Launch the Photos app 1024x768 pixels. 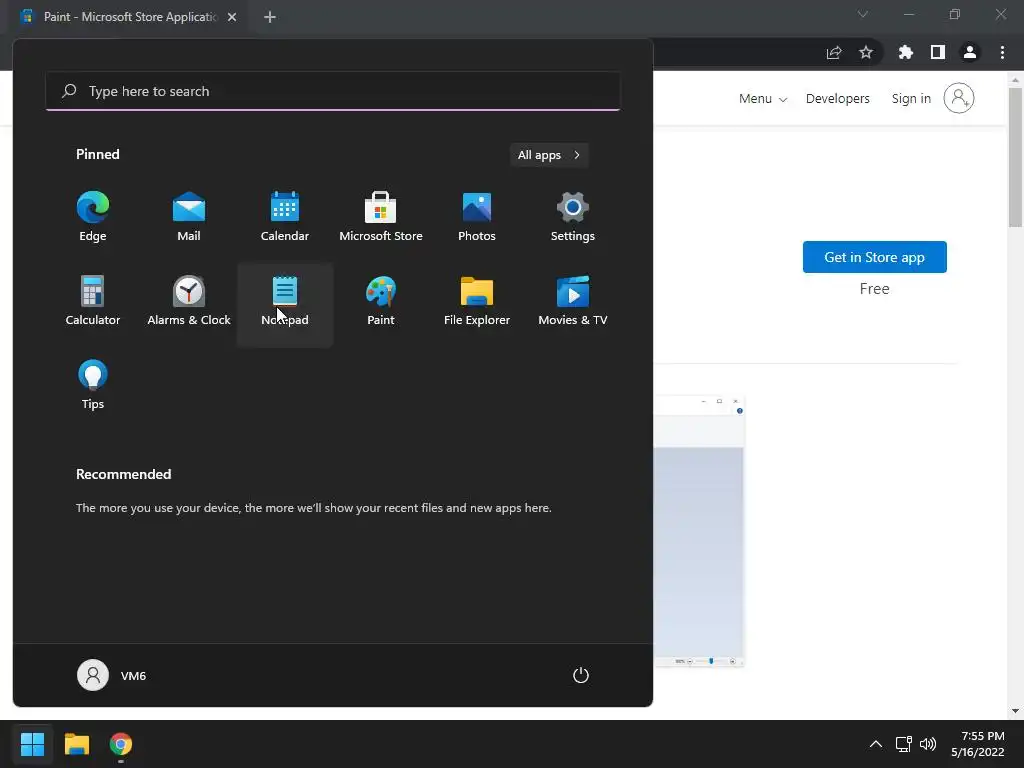pyautogui.click(x=477, y=217)
